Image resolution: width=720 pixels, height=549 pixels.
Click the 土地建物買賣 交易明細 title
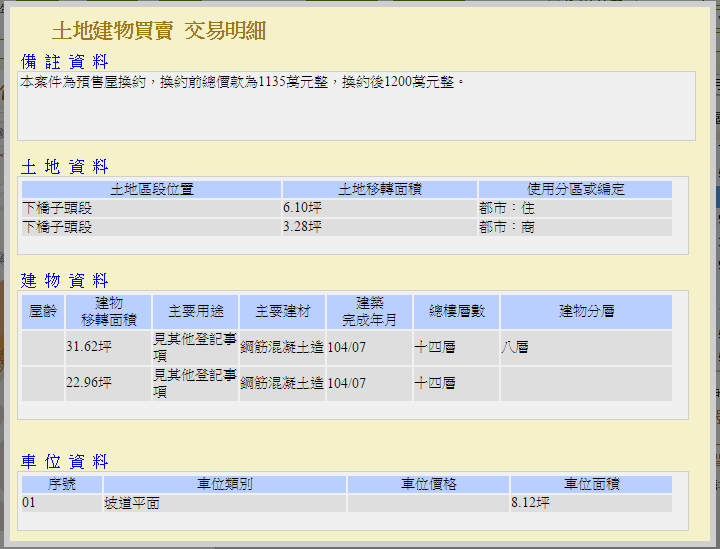click(x=158, y=31)
